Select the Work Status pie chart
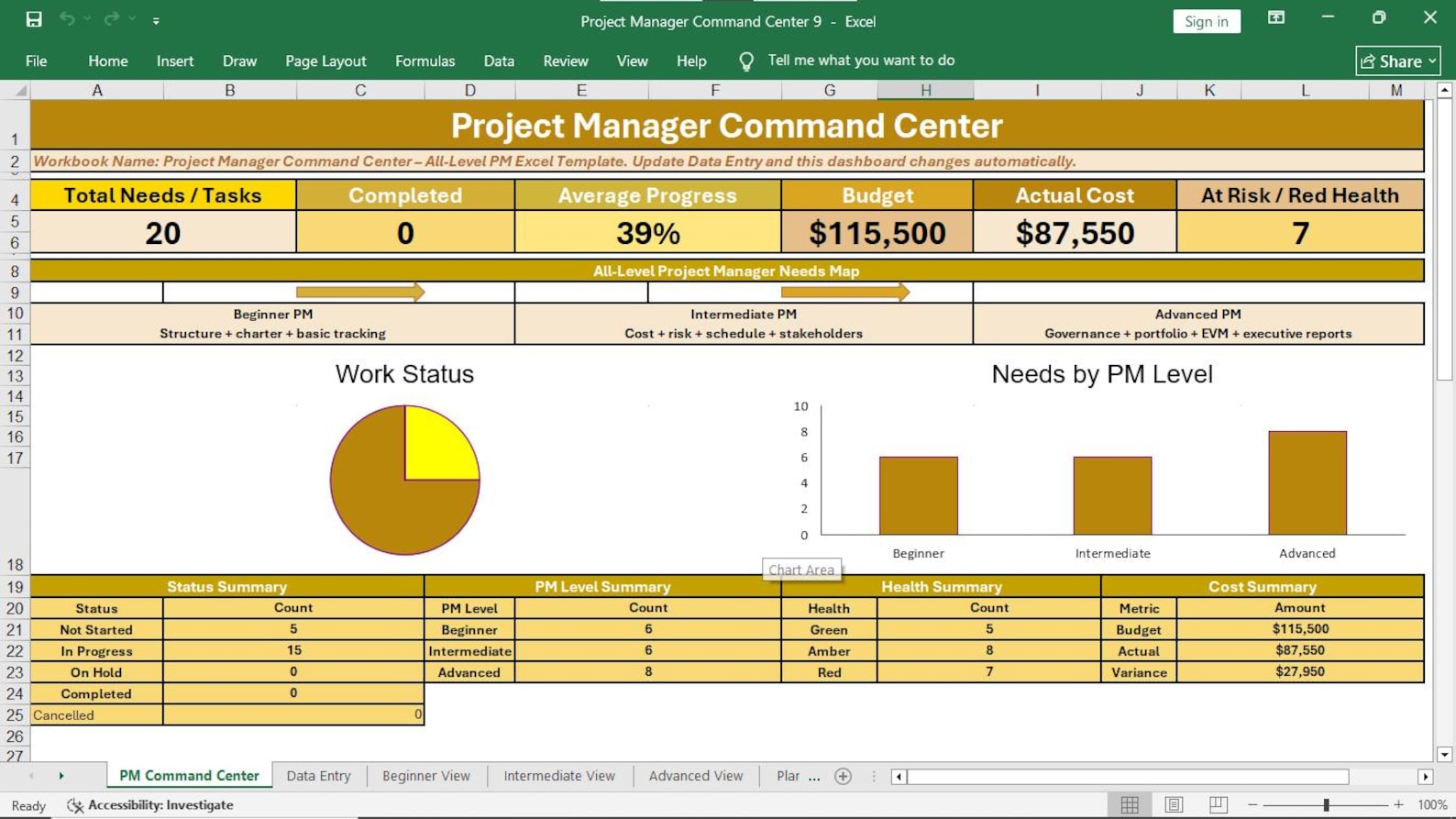Screen dimensions: 1456x819 (x=404, y=480)
